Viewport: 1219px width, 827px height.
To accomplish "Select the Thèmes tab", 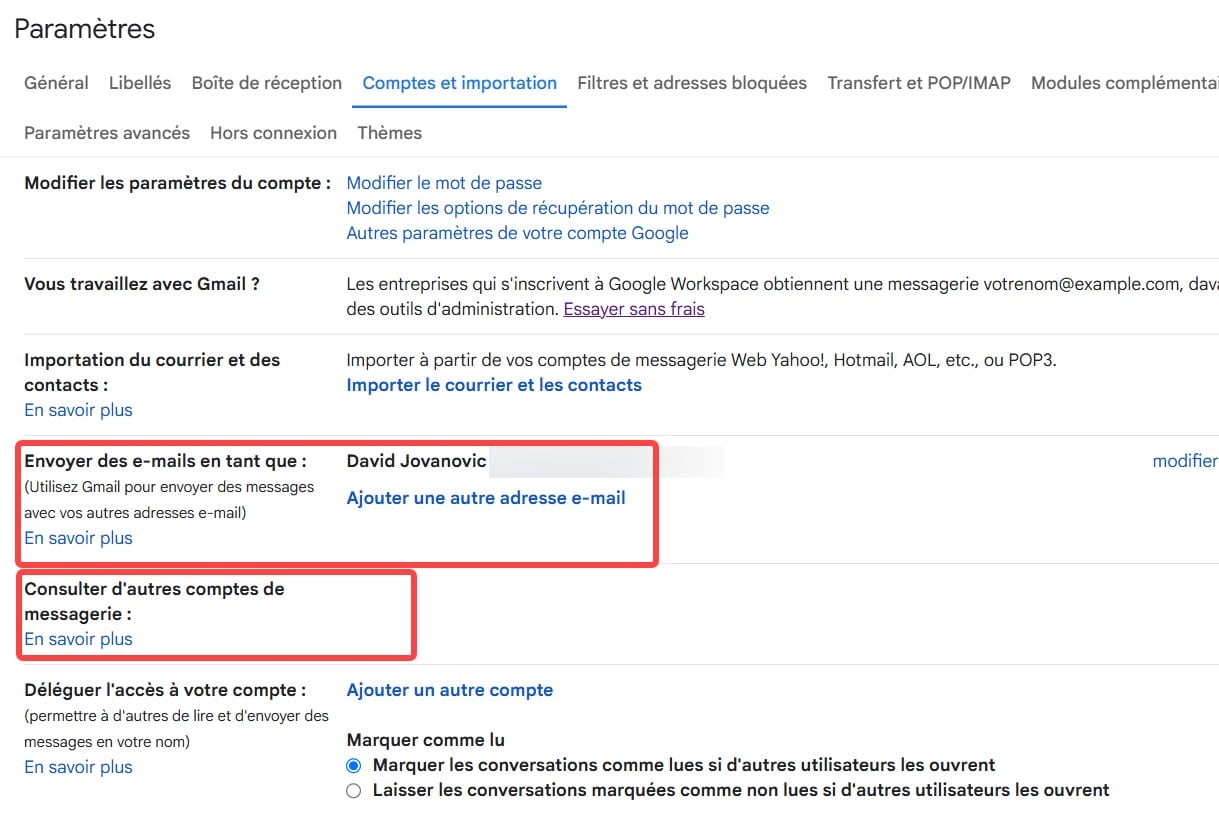I will (x=389, y=133).
